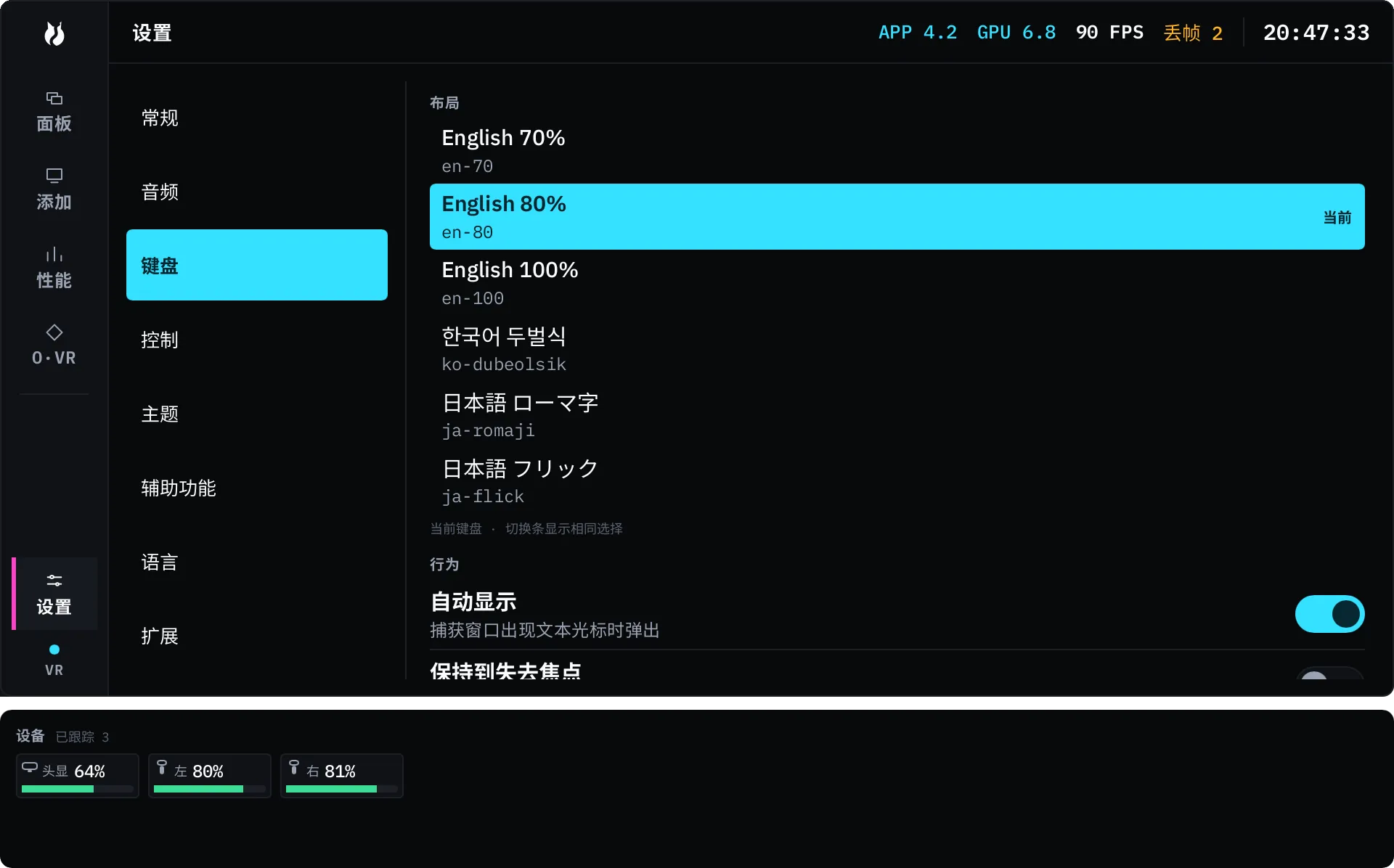Click the 左 controller device icon

(x=162, y=767)
